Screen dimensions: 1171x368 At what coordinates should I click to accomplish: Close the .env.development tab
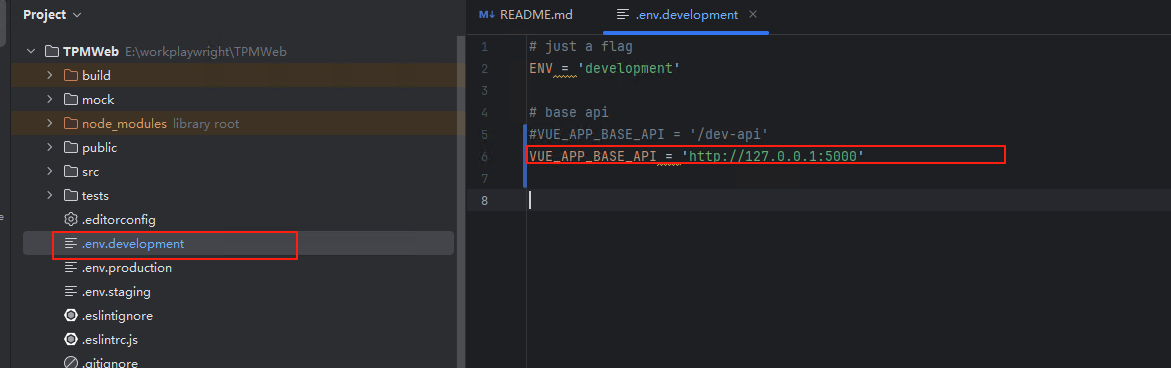point(753,14)
